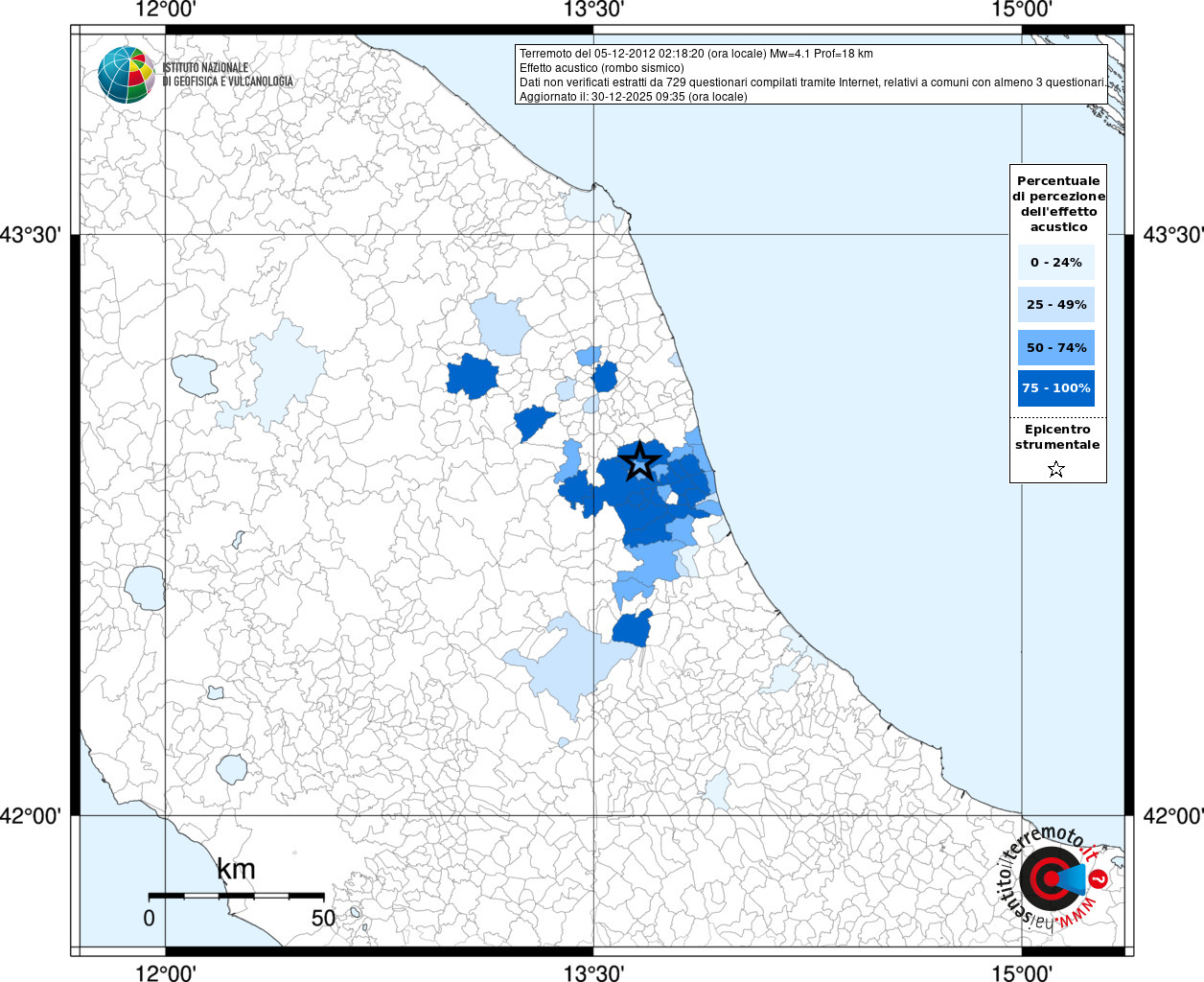Click the left 43°30' latitude label
Image resolution: width=1204 pixels, height=982 pixels.
(x=31, y=235)
